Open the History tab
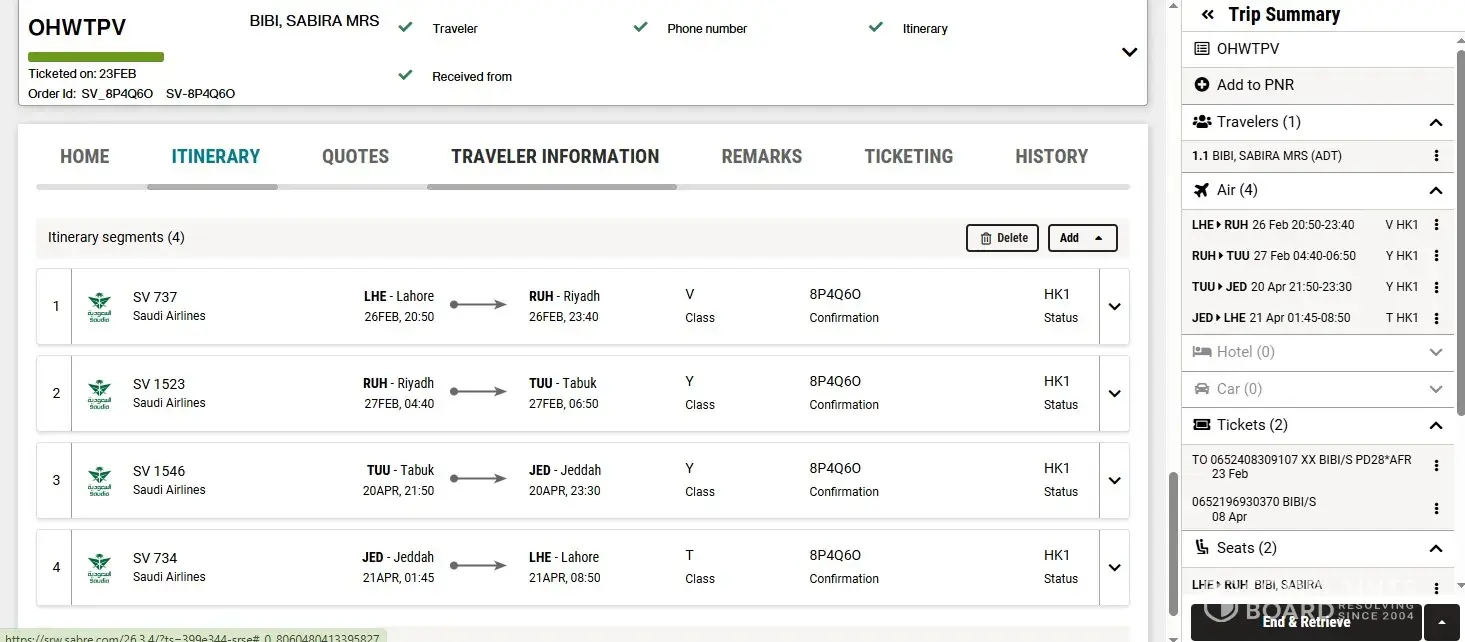 click(1051, 157)
